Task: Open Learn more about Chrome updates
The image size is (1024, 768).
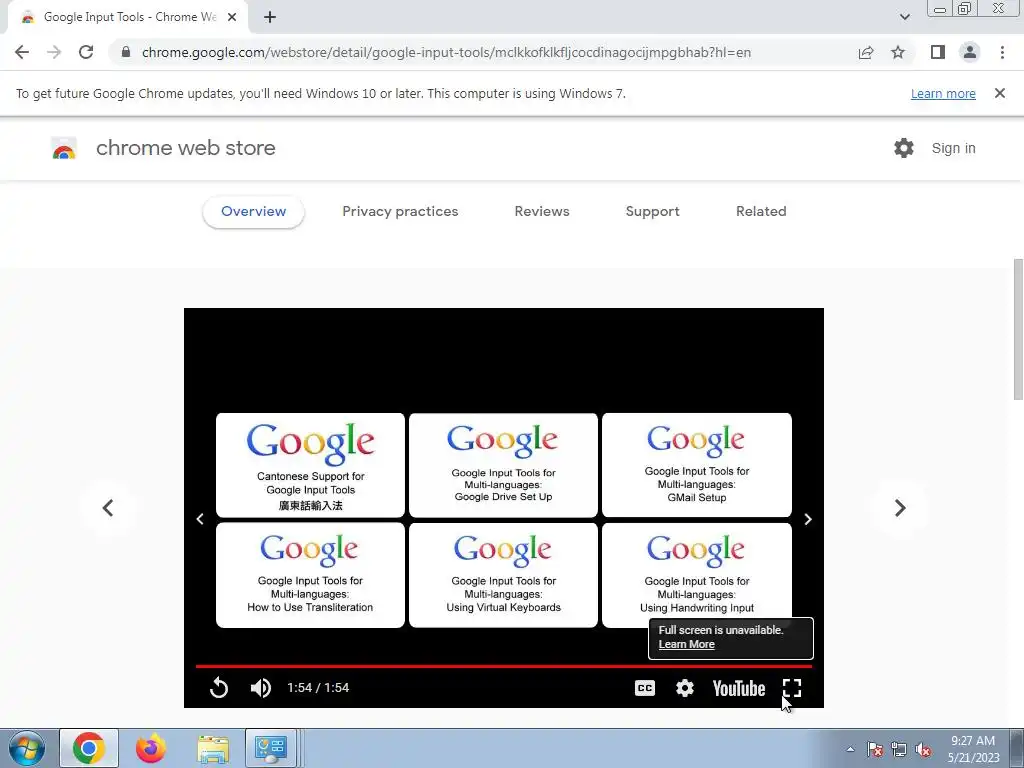Action: pos(943,93)
